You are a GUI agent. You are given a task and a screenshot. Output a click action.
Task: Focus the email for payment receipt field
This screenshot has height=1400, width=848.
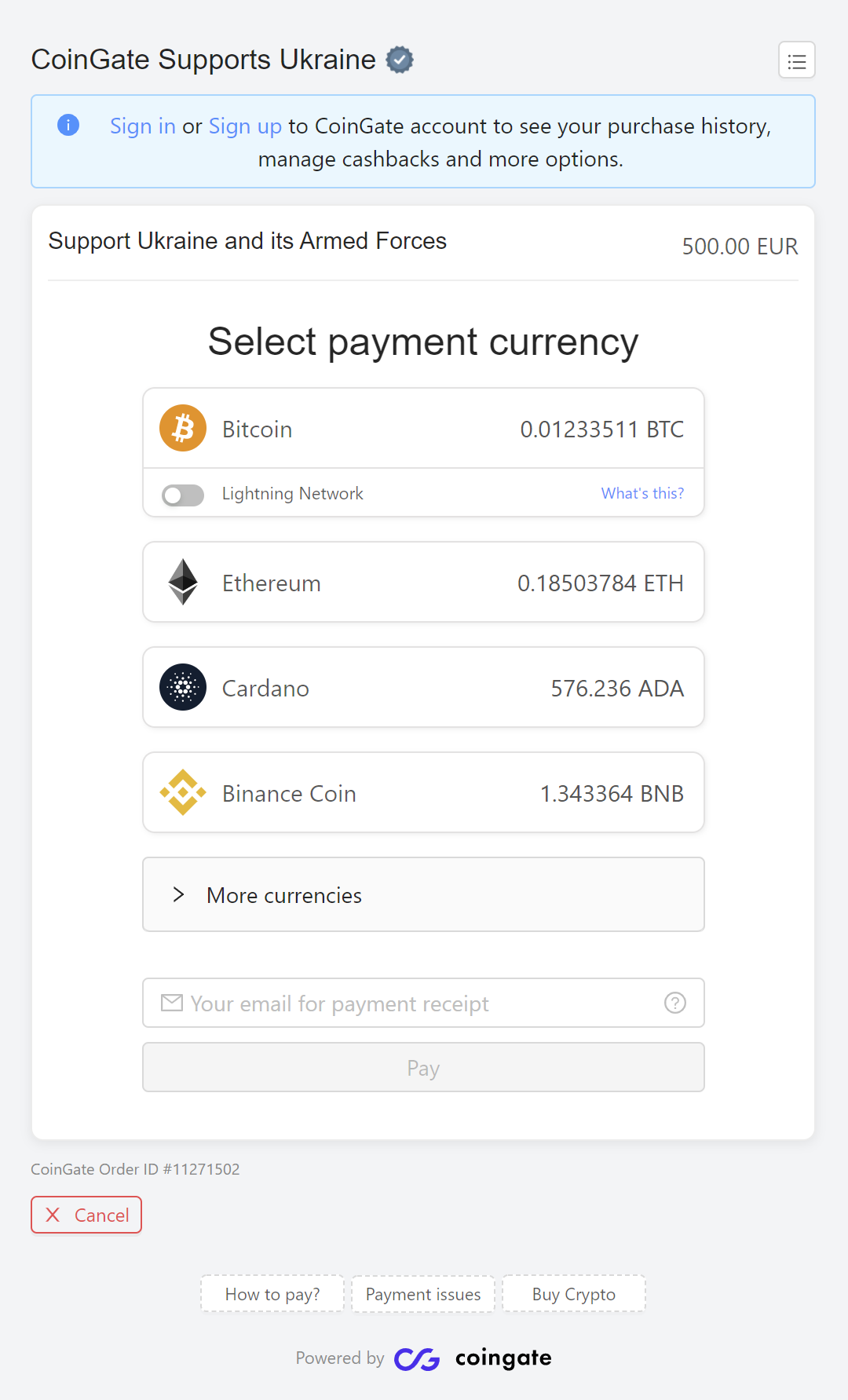tap(423, 1003)
